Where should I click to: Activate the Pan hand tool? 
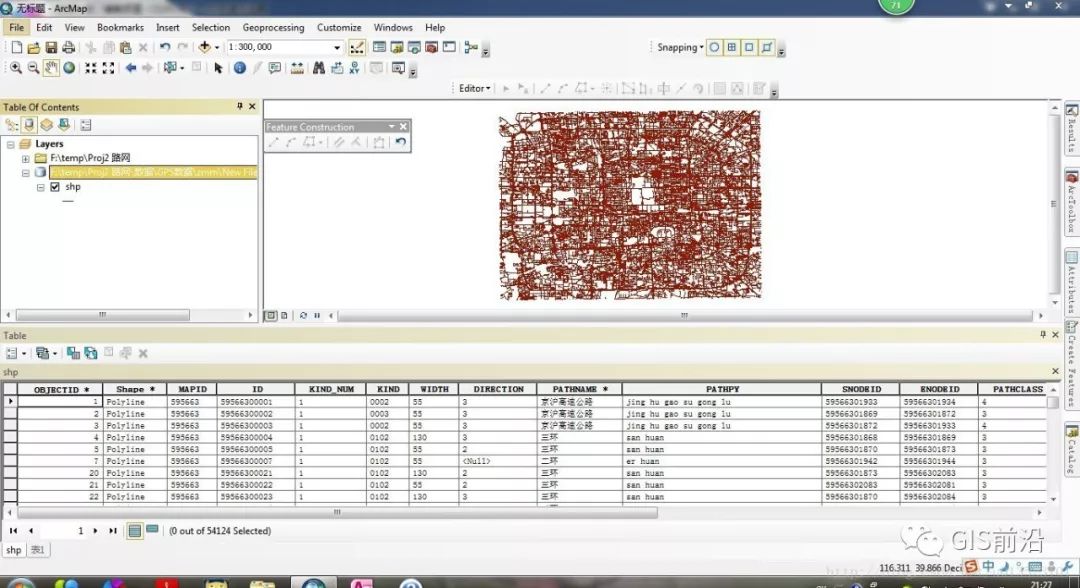click(51, 68)
